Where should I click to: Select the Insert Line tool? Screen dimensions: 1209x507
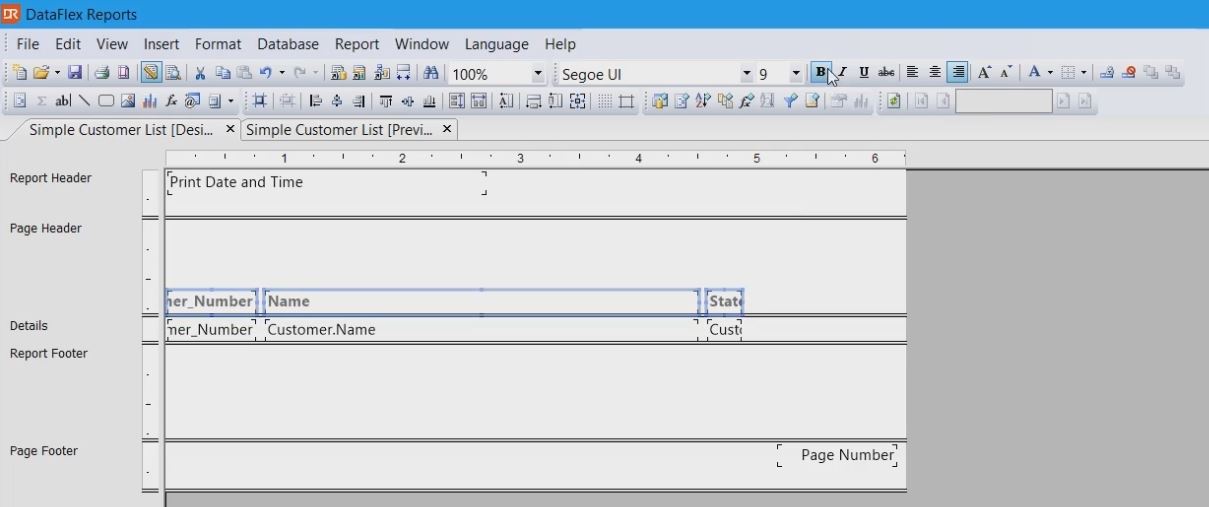tap(84, 101)
